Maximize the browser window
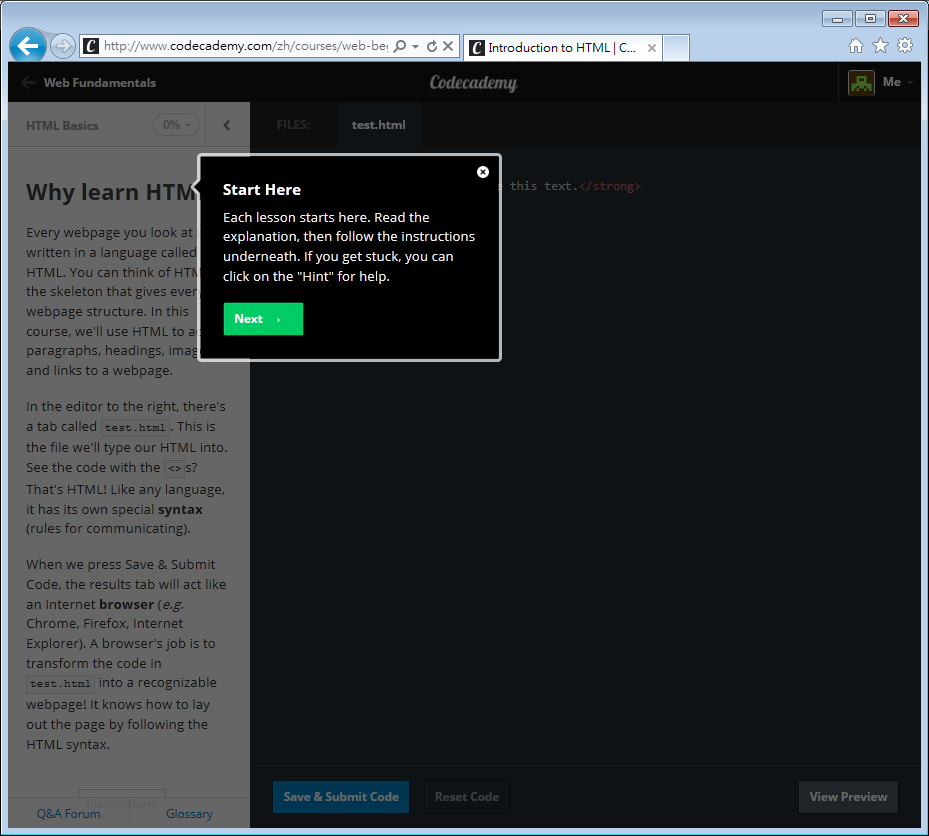This screenshot has width=929, height=836. 870,19
